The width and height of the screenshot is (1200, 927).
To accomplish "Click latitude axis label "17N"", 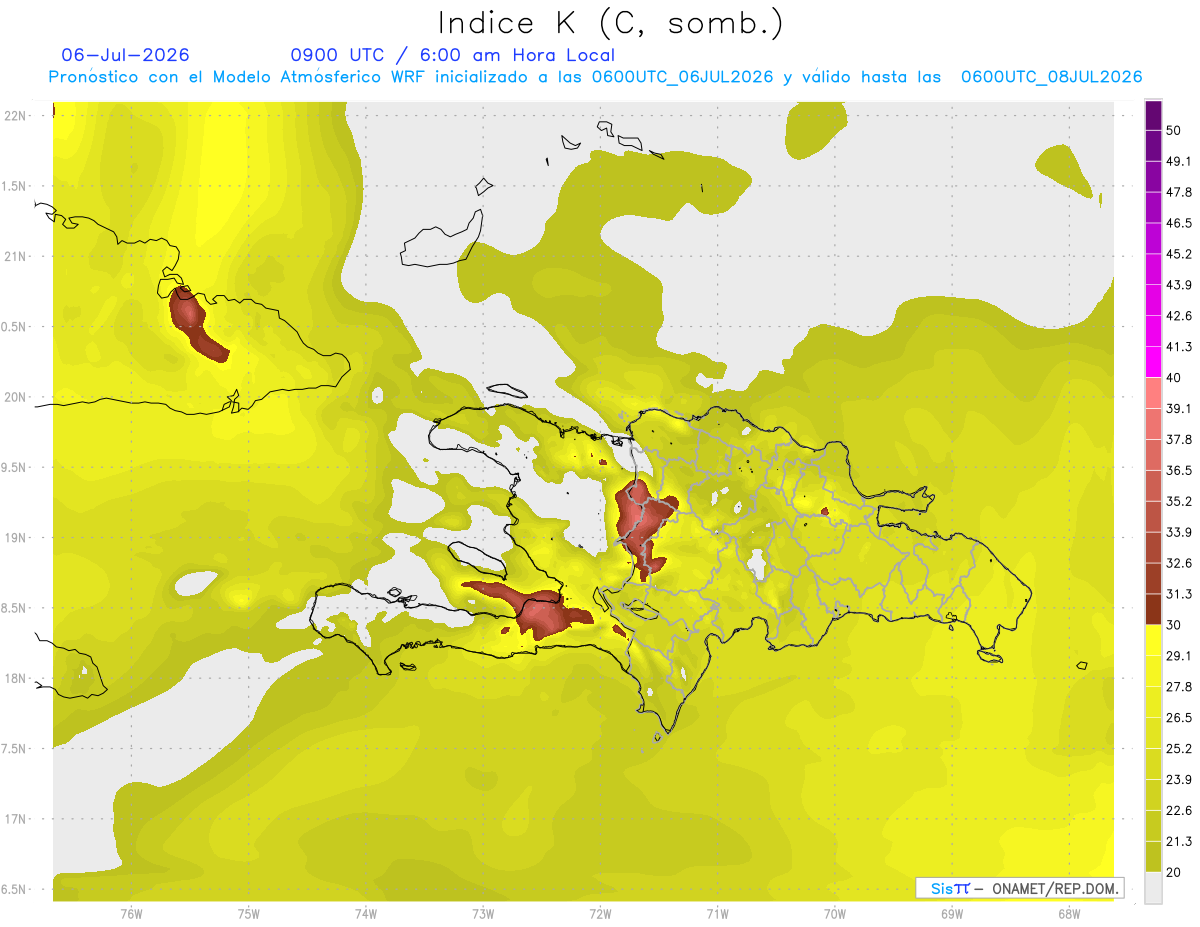I will pyautogui.click(x=14, y=819).
